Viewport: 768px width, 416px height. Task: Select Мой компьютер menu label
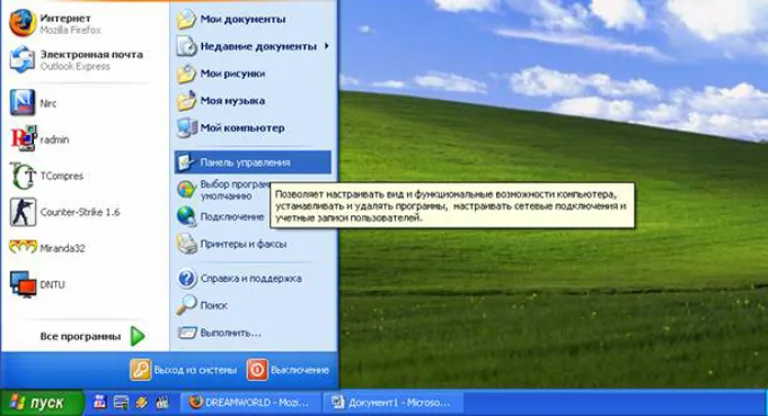pos(242,128)
